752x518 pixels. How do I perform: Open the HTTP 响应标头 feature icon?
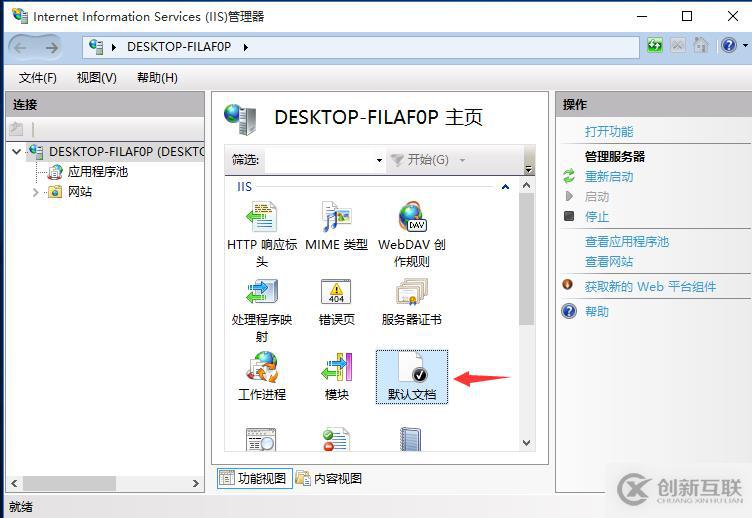(261, 217)
